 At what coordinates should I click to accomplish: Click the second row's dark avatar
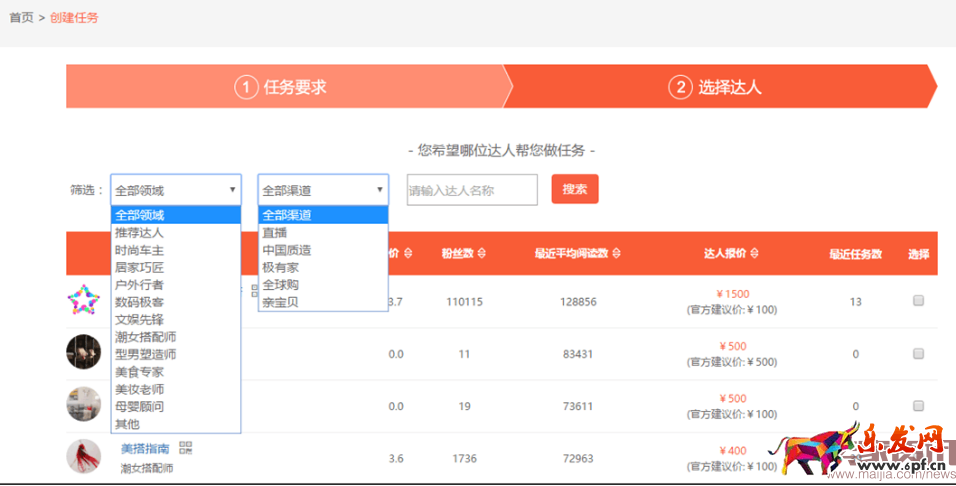tap(83, 352)
